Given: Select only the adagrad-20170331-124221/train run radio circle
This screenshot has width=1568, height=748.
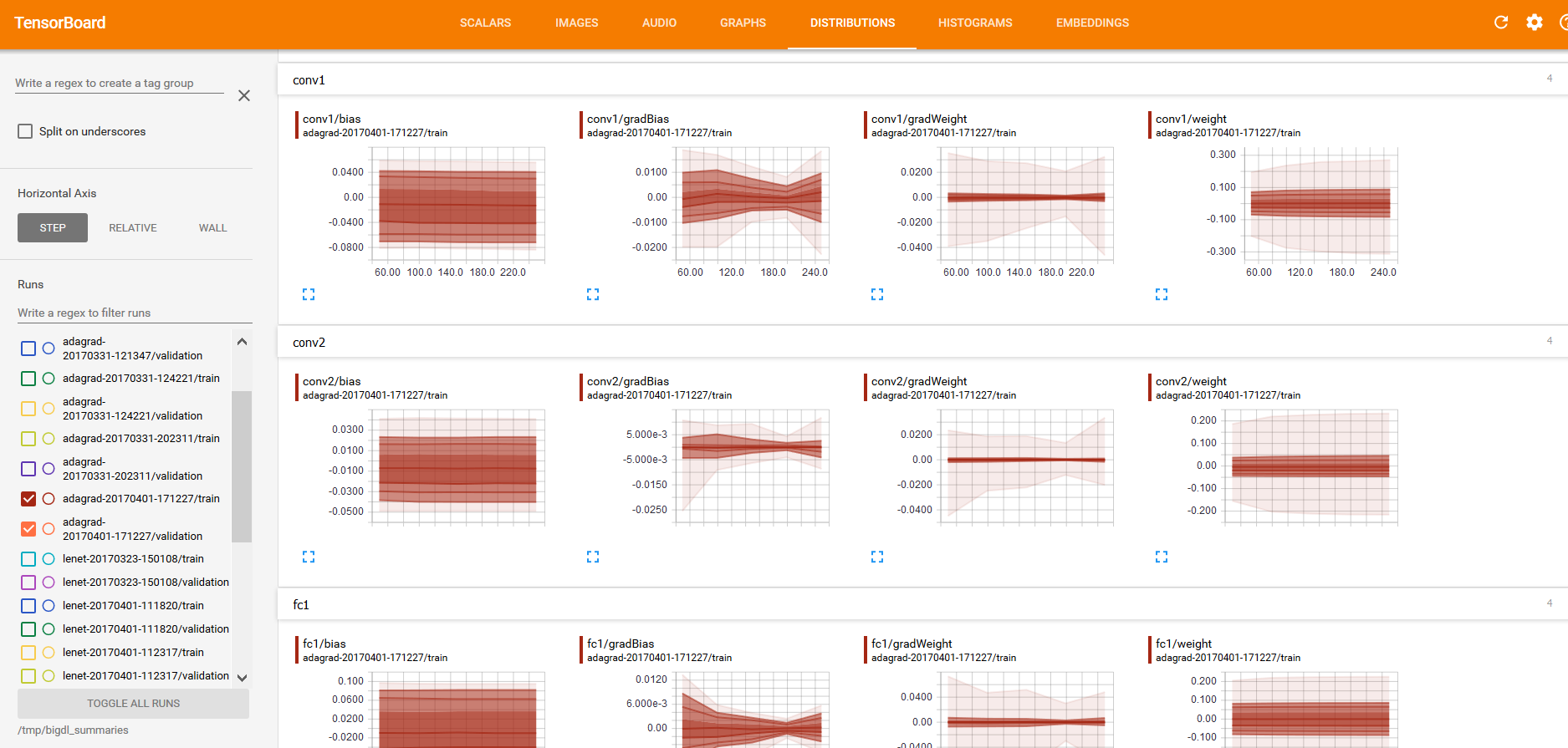Looking at the screenshot, I should click(49, 379).
